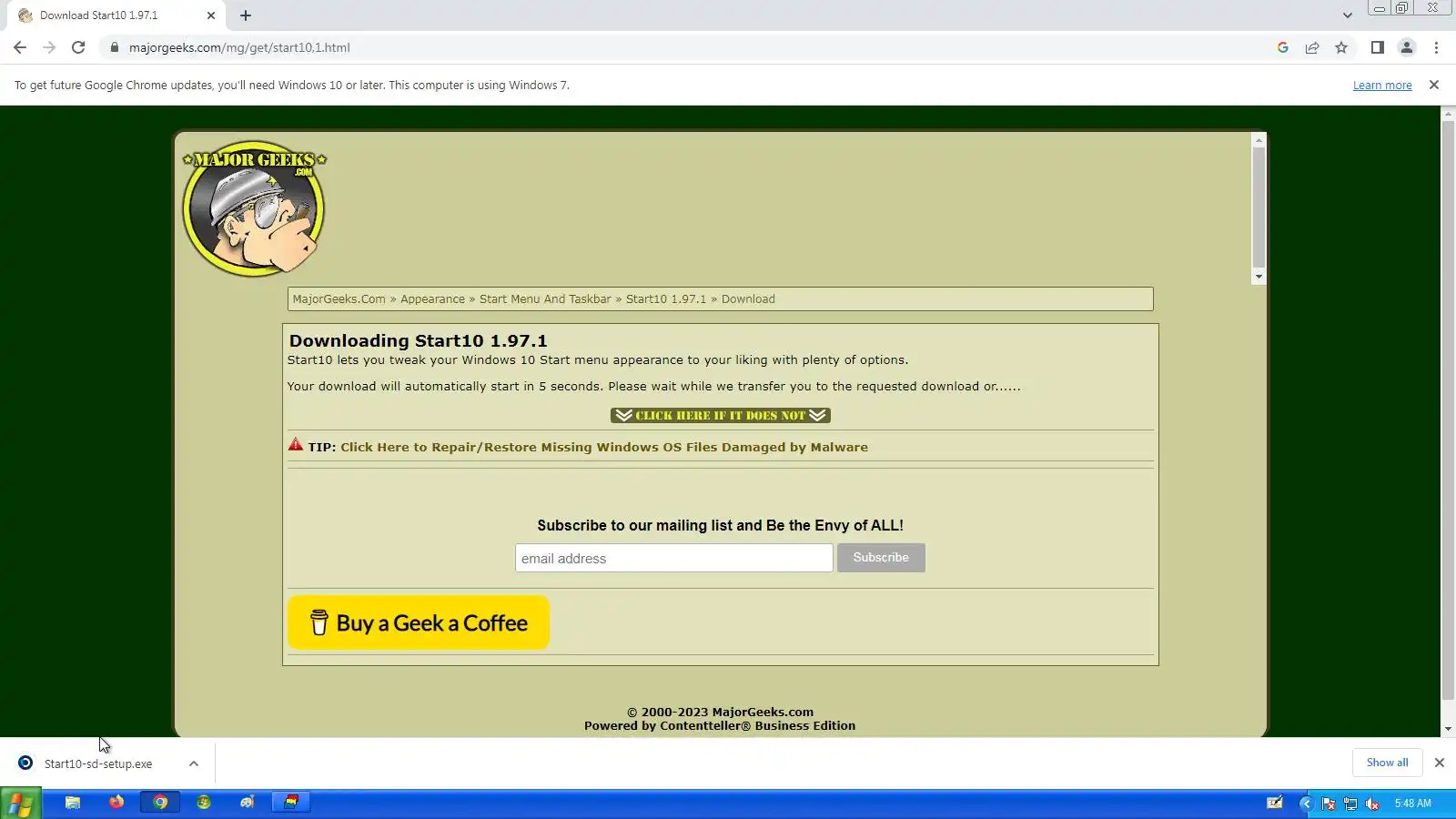Open the Appearance breadcrumb link

[x=432, y=299]
